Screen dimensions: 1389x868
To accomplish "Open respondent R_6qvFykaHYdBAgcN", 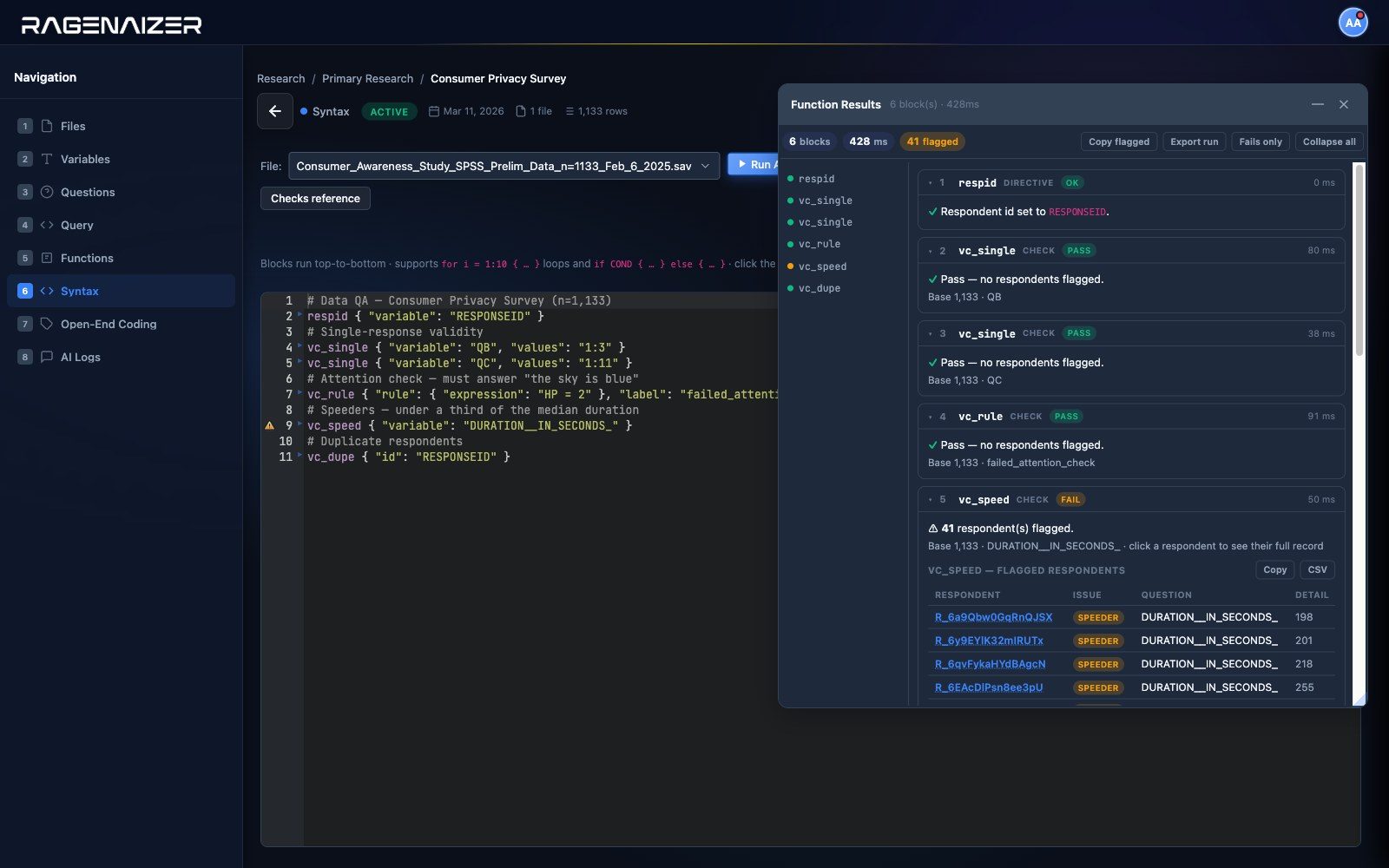I will [990, 664].
